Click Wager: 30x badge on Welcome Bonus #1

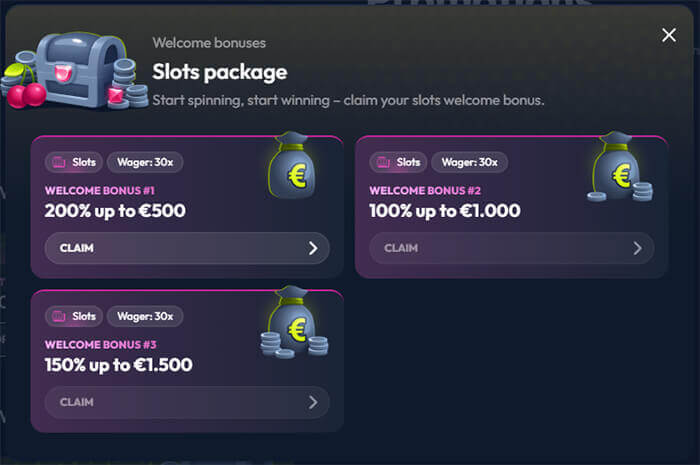click(x=145, y=162)
